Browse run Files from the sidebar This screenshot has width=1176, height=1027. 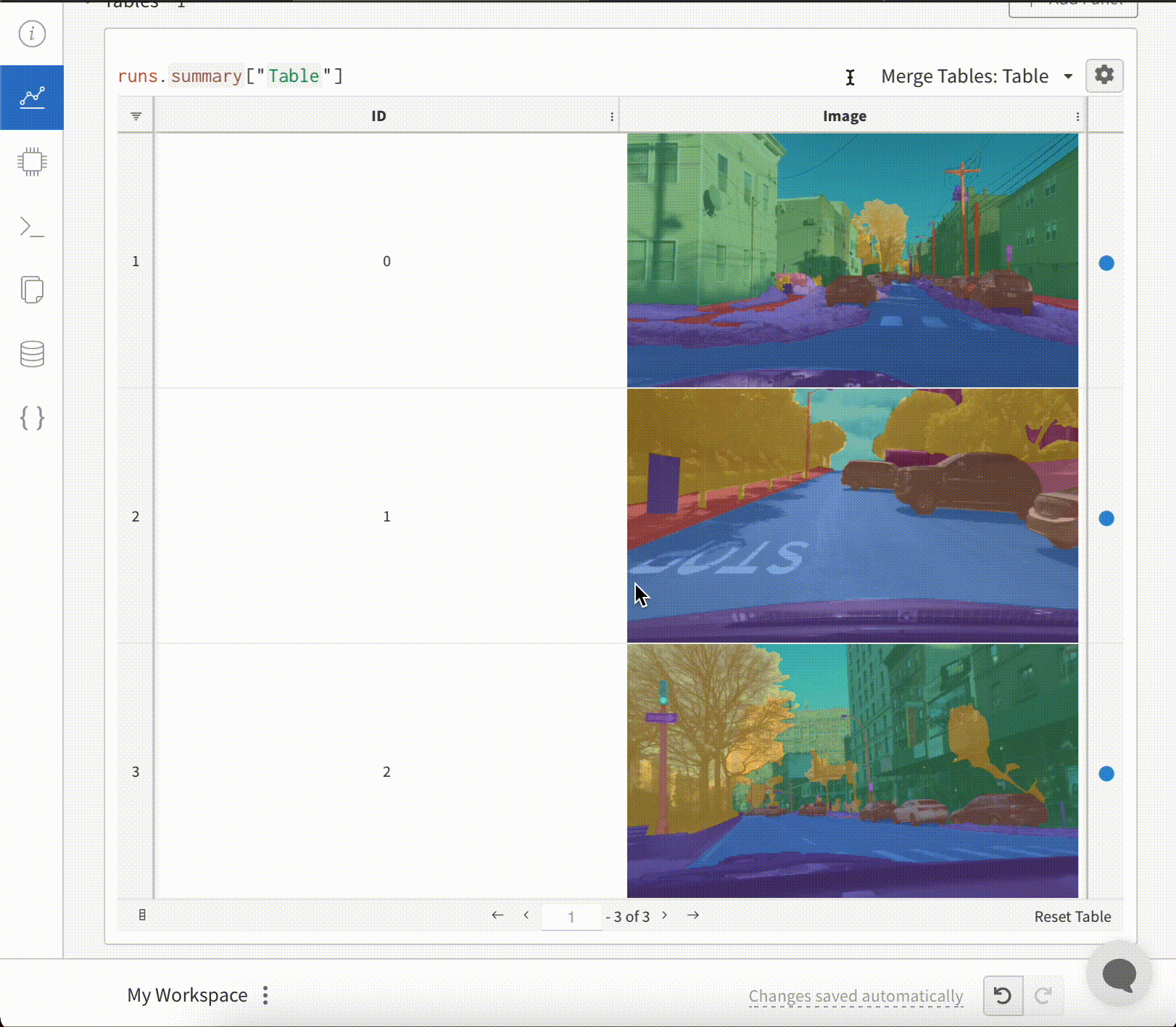pos(32,290)
